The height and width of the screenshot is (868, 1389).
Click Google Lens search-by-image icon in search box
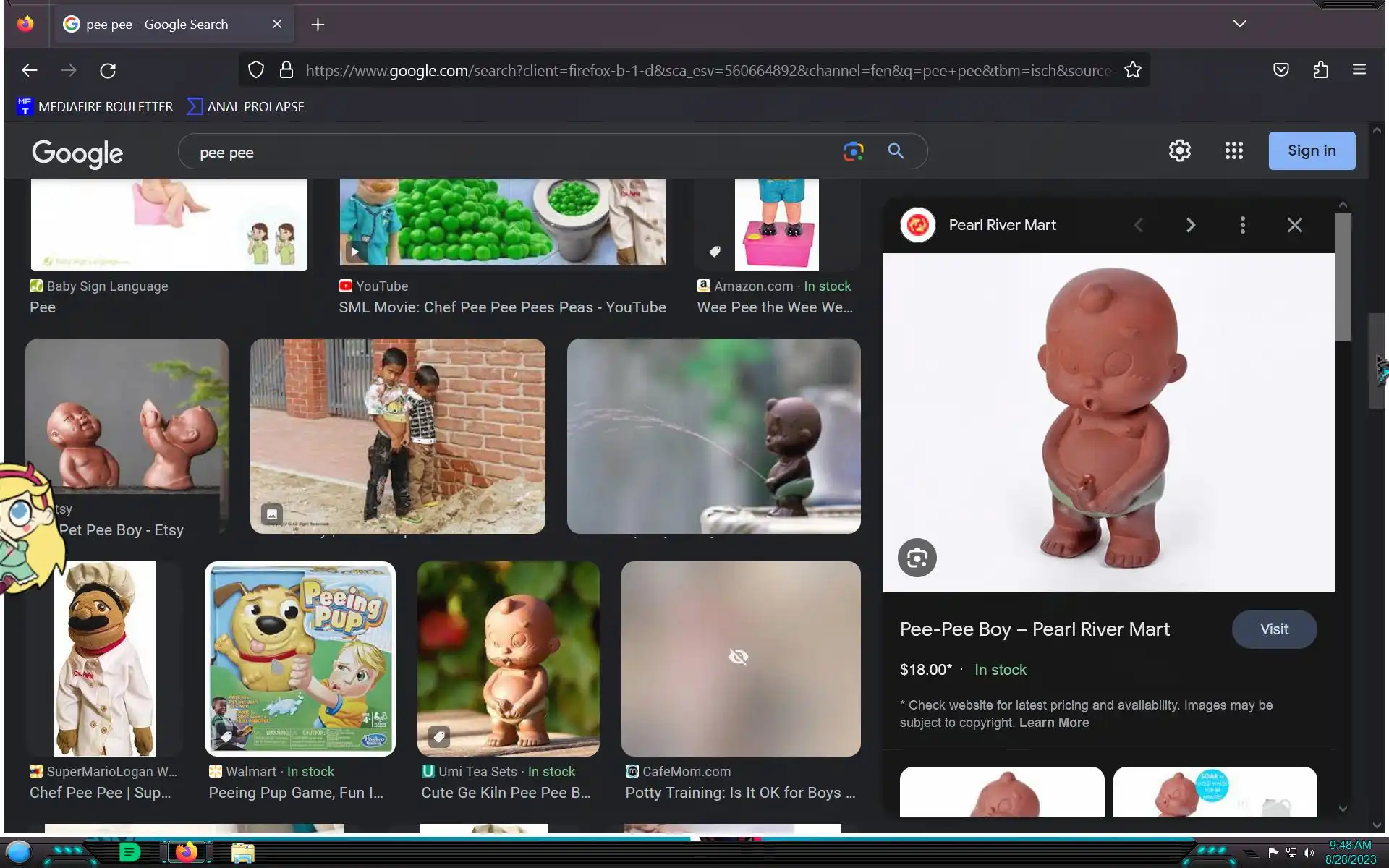pos(853,151)
